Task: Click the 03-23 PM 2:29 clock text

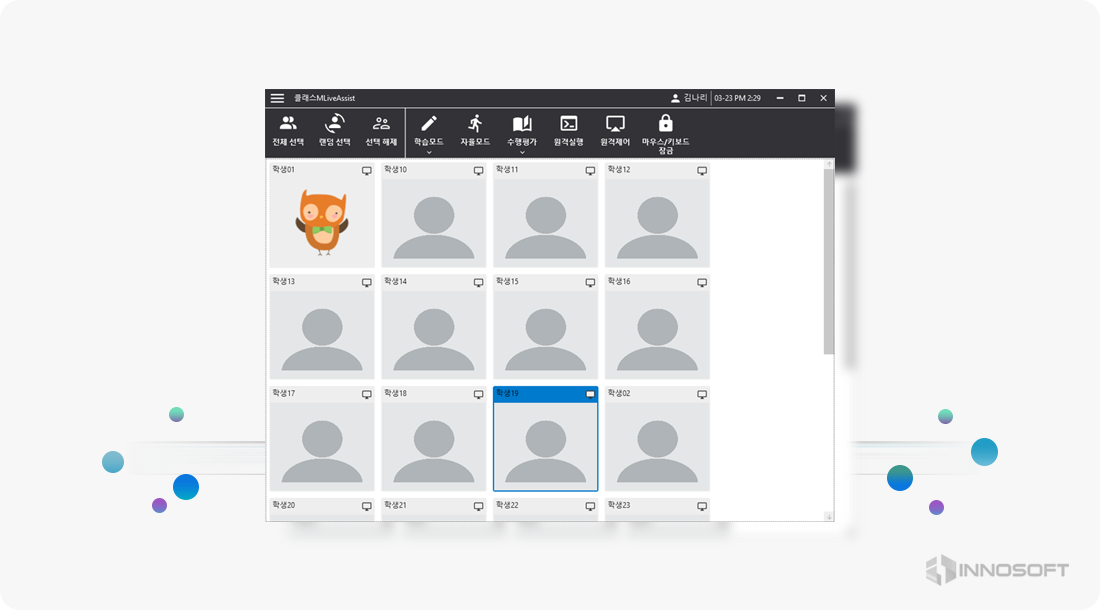Action: pos(737,98)
